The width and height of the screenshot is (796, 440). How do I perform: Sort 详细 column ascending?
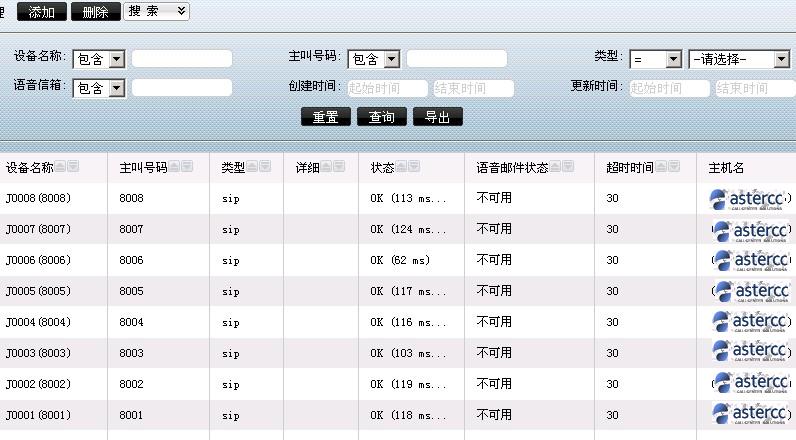326,166
